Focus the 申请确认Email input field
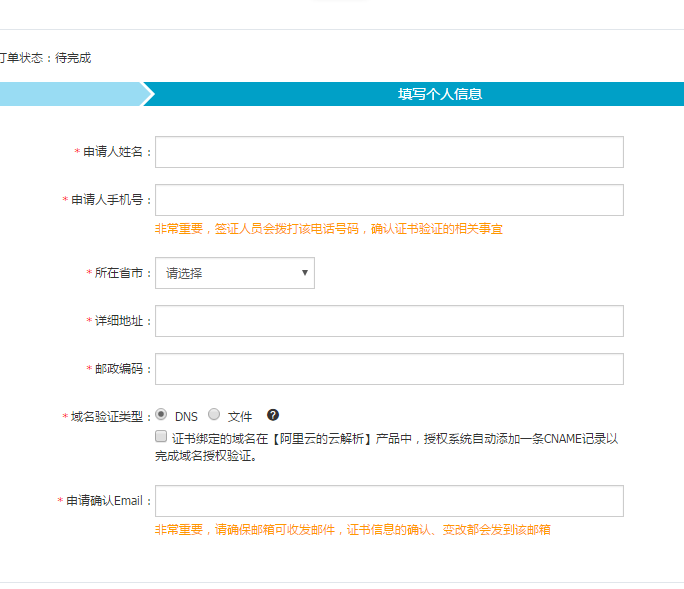This screenshot has width=684, height=589. point(389,501)
